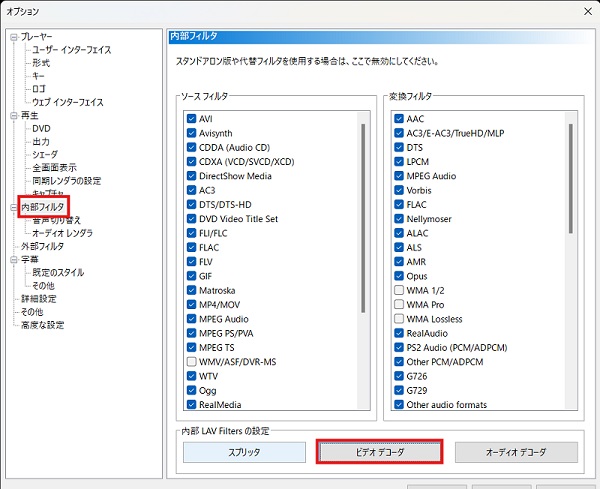Image resolution: width=600 pixels, height=489 pixels.
Task: Open the オーディオ デコーダ settings
Action: 516,452
